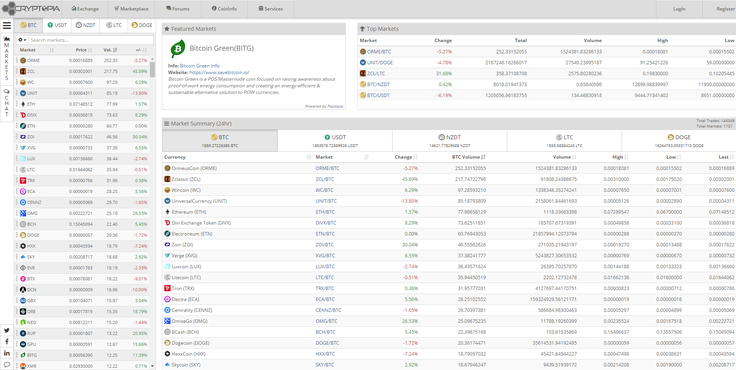Switch to the NZDT tab in the left market panel

pyautogui.click(x=85, y=25)
